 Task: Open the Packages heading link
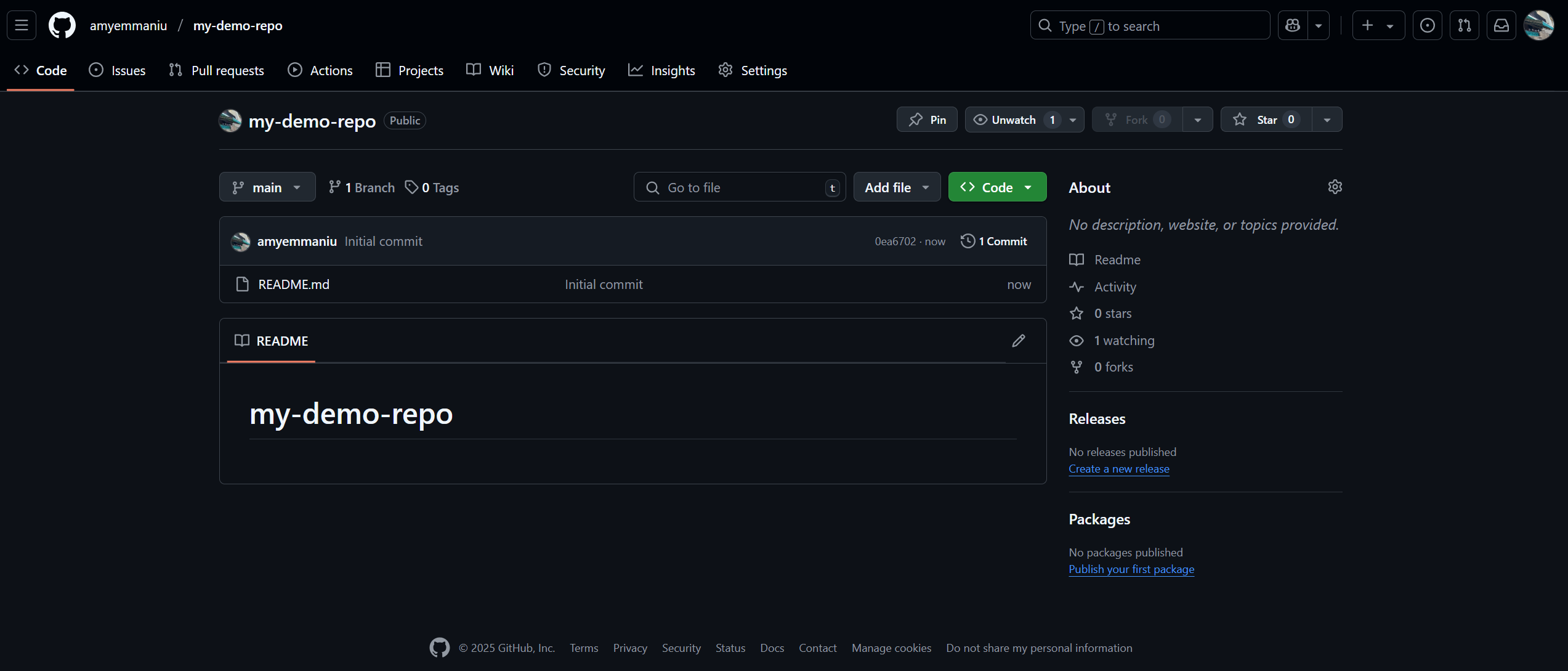(x=1099, y=519)
